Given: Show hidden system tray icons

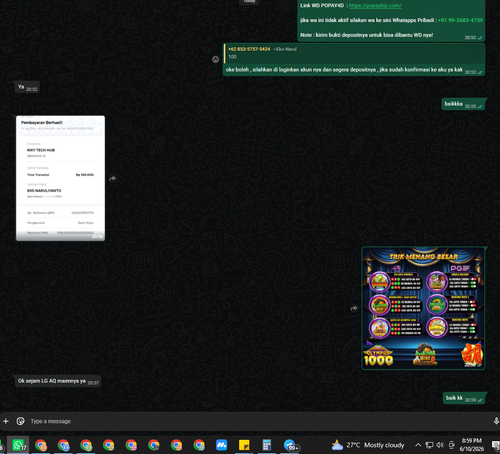Looking at the screenshot, I should click(418, 445).
